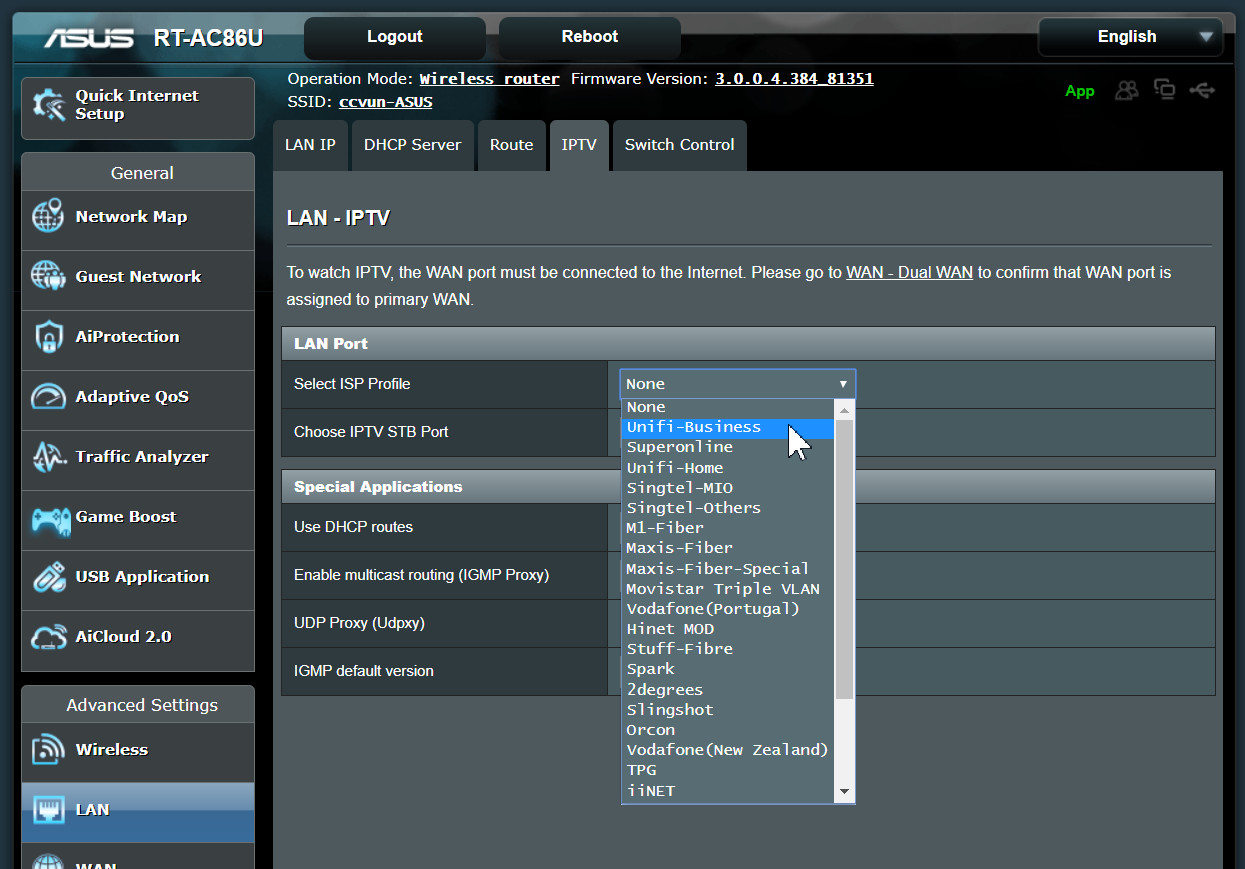Click the network clients status icon
The width and height of the screenshot is (1245, 869).
tap(1164, 90)
